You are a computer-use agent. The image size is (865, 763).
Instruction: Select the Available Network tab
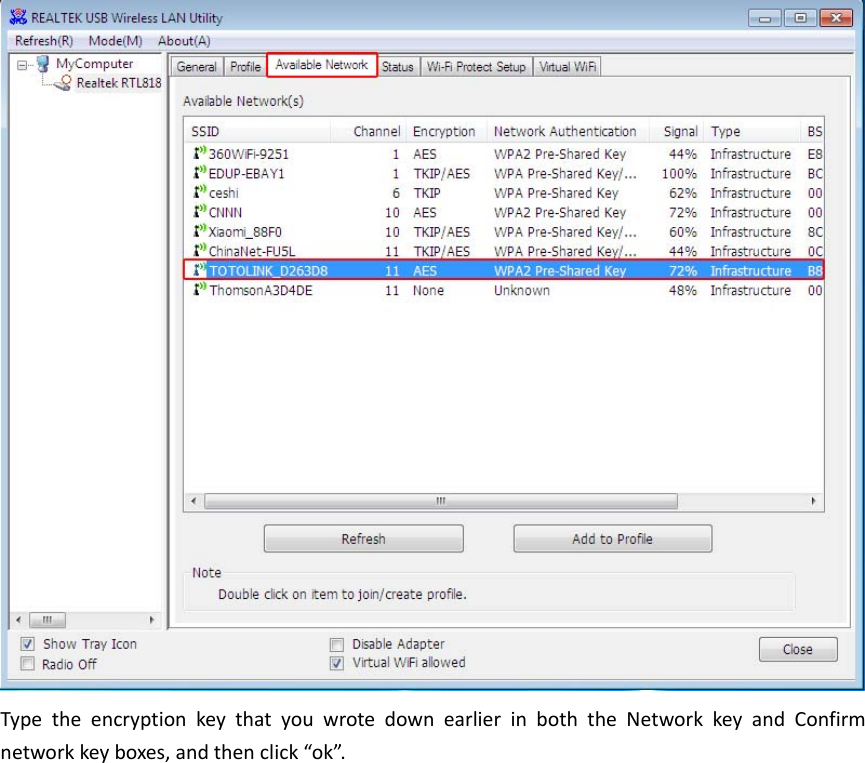coord(322,65)
